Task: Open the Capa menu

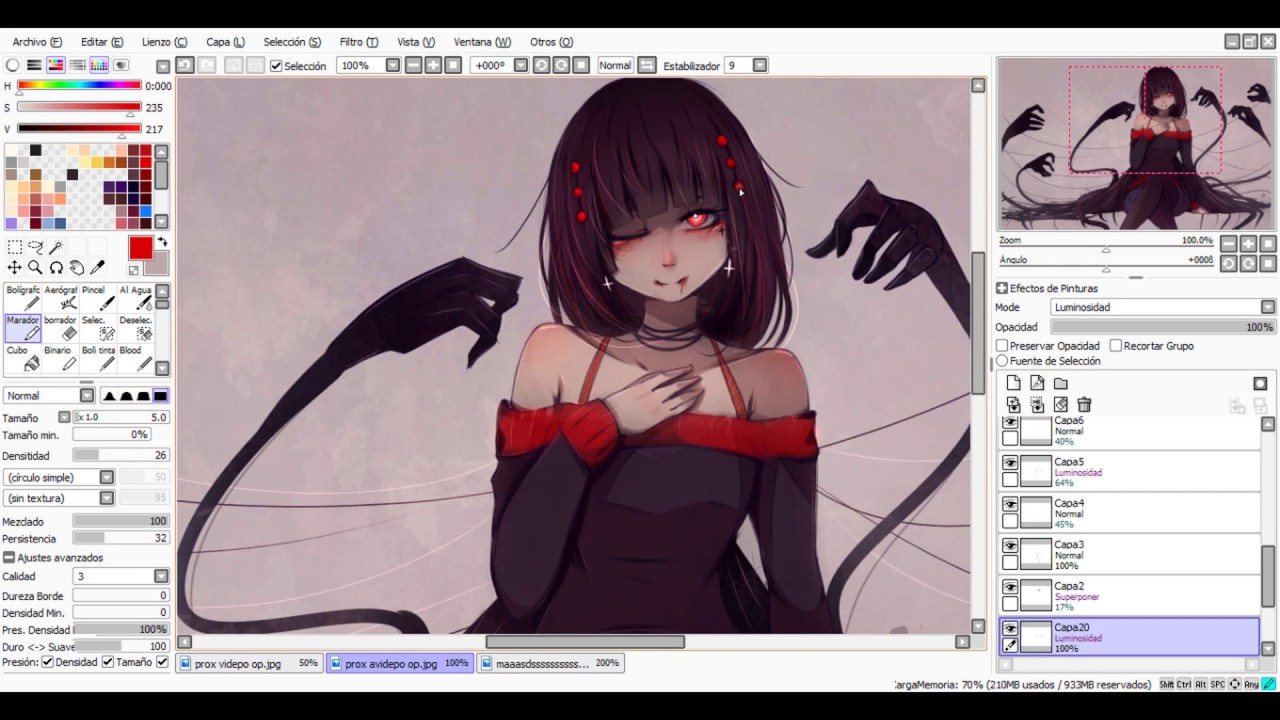Action: point(225,42)
